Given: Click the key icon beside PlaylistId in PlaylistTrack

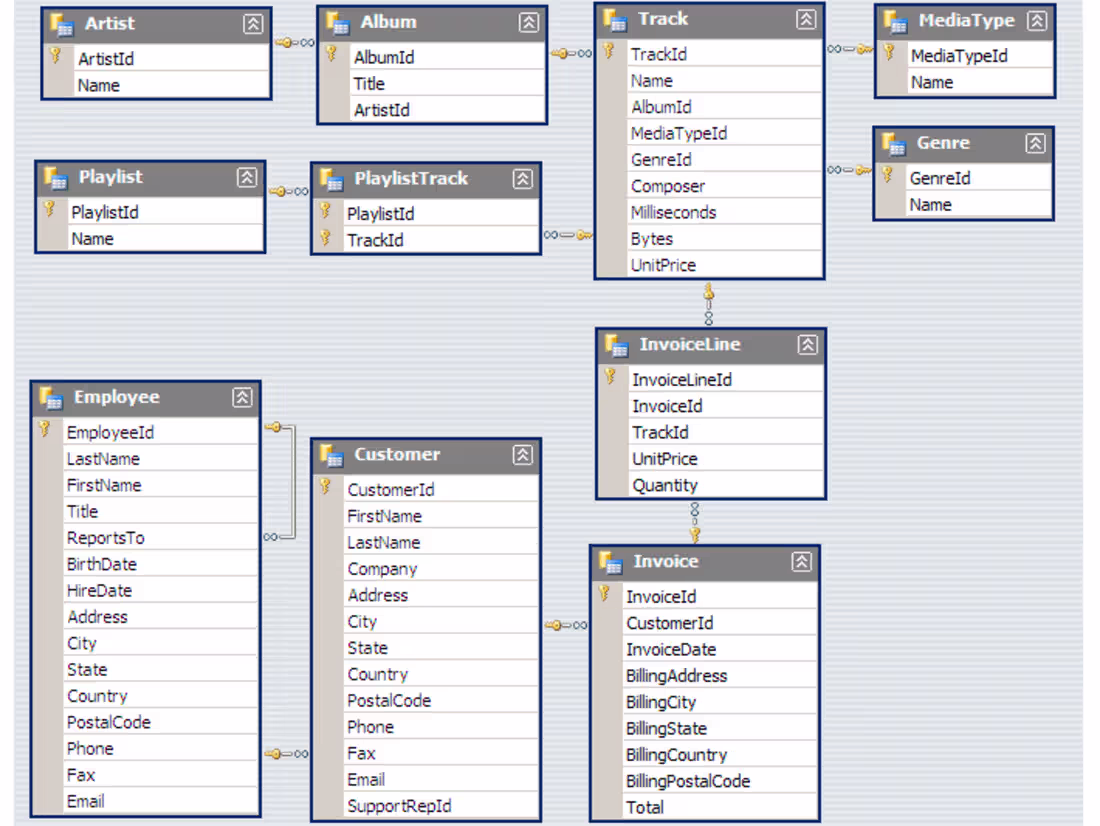Looking at the screenshot, I should [325, 213].
